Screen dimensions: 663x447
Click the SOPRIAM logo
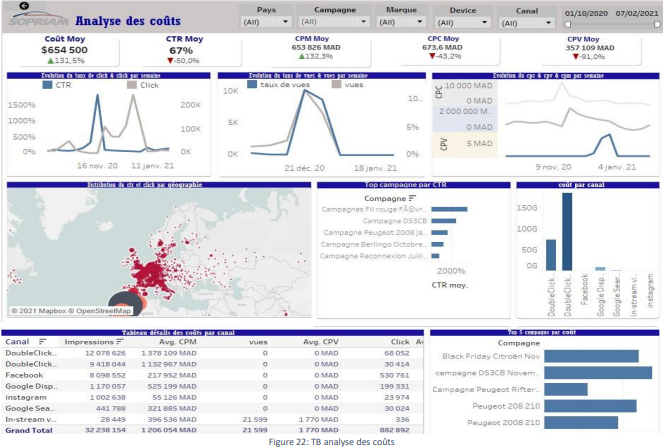tap(39, 19)
